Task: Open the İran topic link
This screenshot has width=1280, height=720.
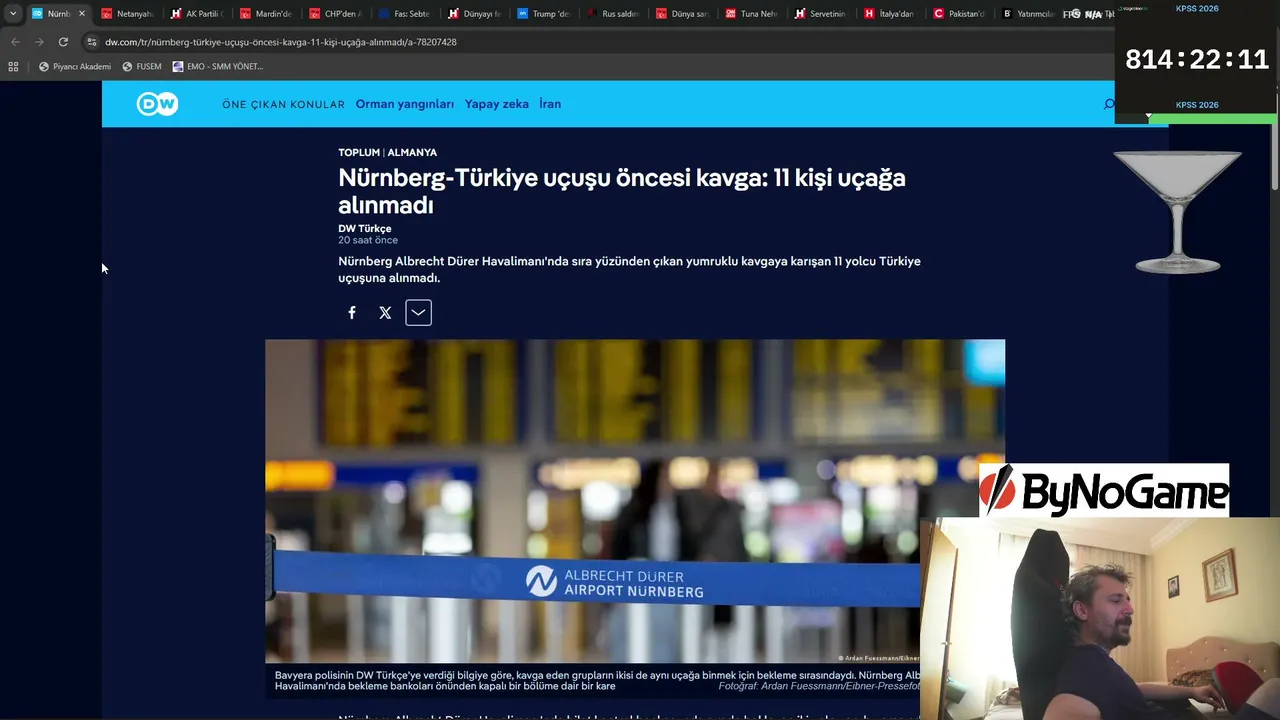Action: (550, 104)
